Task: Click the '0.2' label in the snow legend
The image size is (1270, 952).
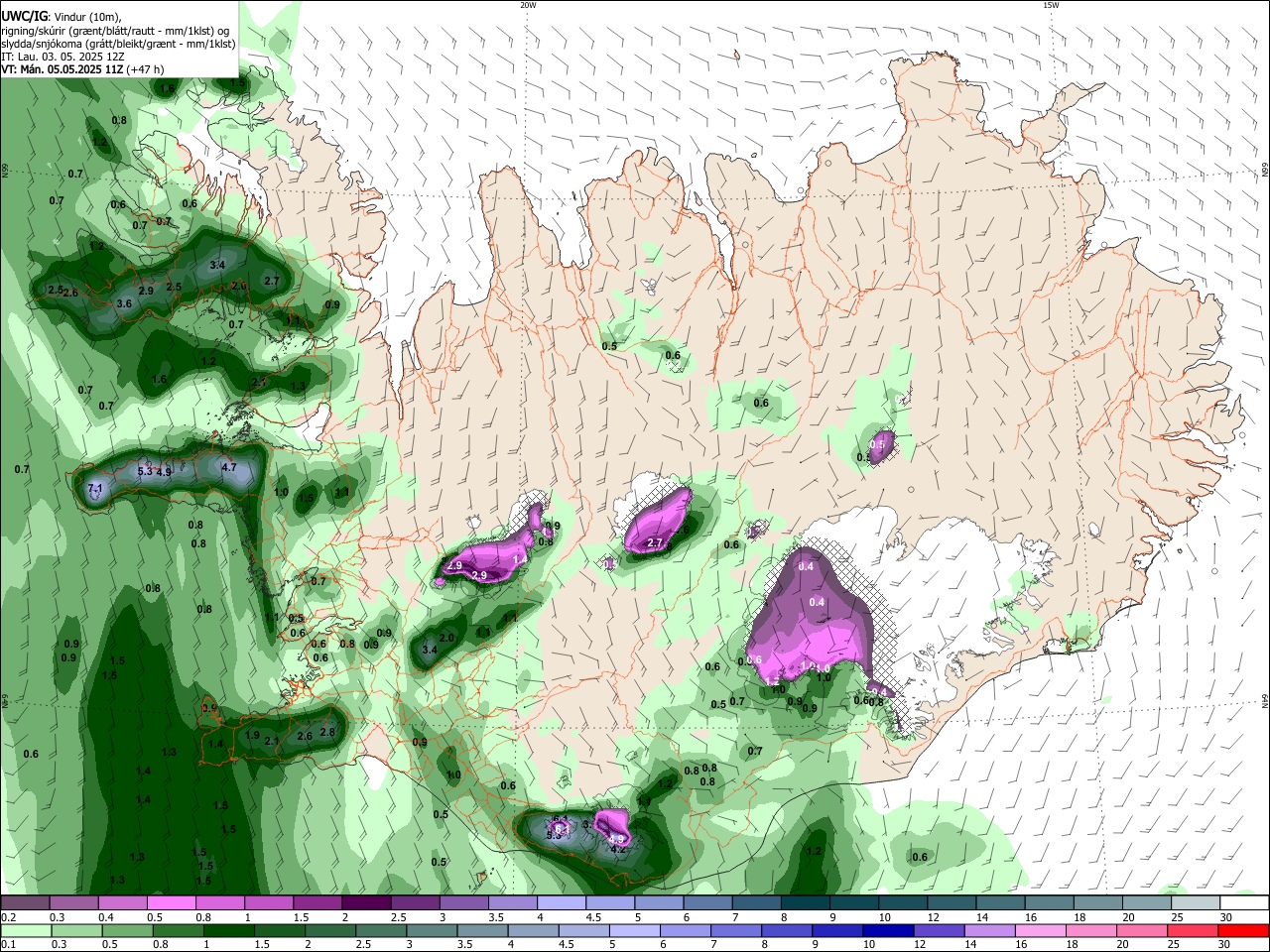Action: pos(8,917)
